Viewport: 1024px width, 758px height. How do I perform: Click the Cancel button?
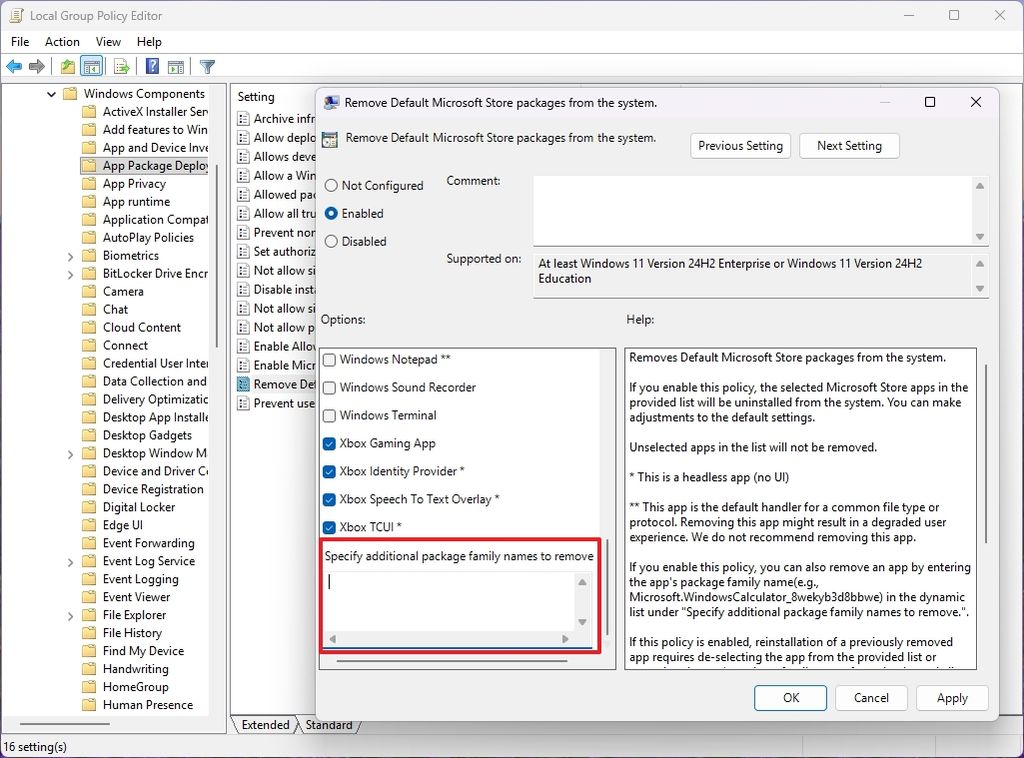(x=871, y=698)
